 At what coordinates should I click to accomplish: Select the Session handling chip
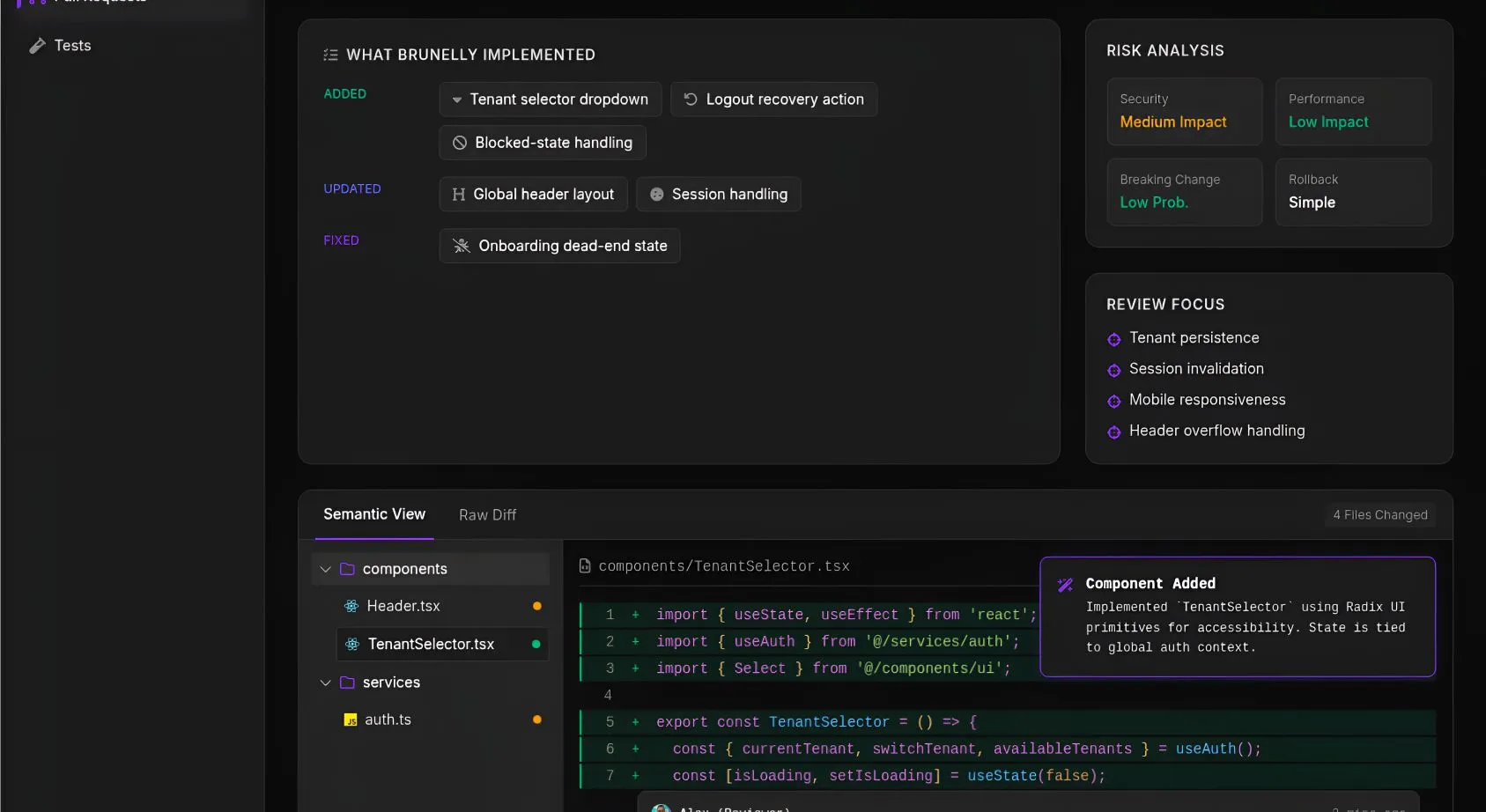click(719, 194)
